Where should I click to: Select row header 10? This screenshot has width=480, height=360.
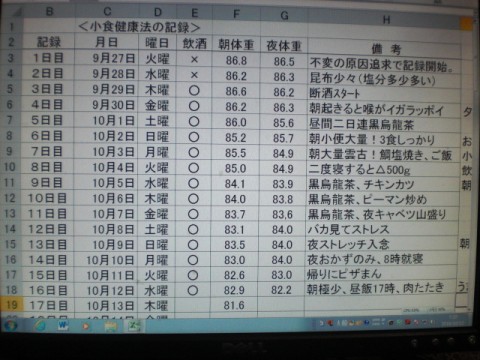tap(10, 167)
